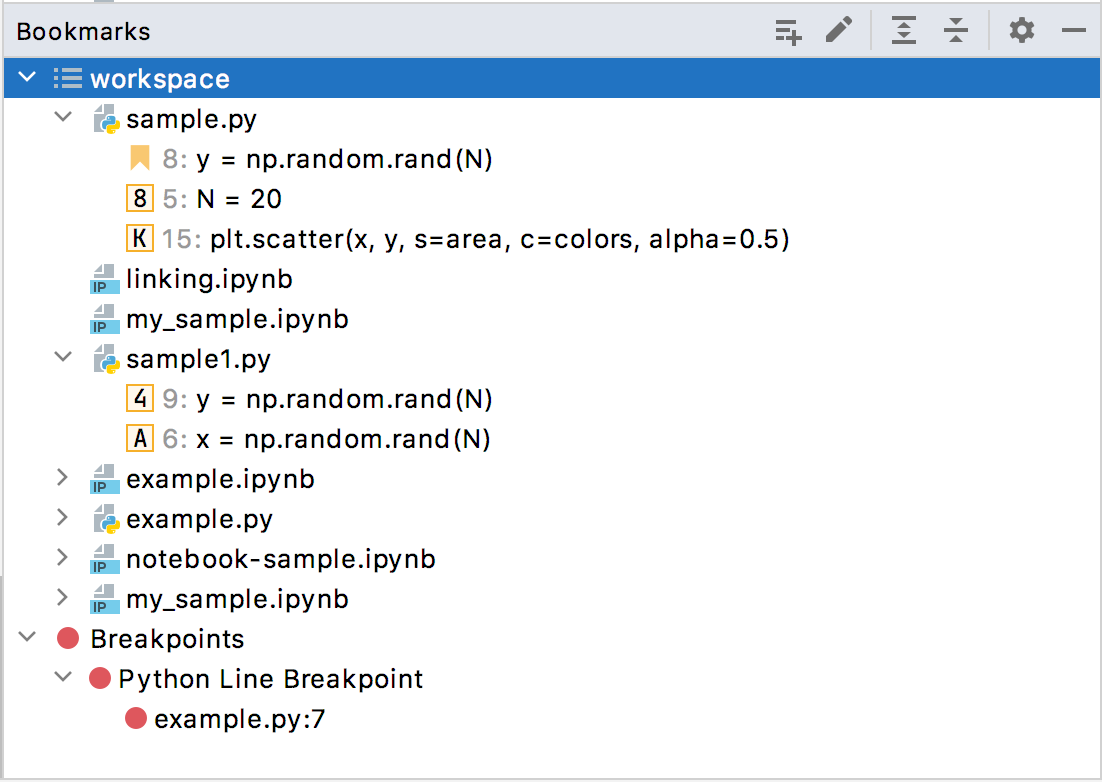Collapse the sample.py node
Screen dimensions: 1102x782
click(63, 118)
